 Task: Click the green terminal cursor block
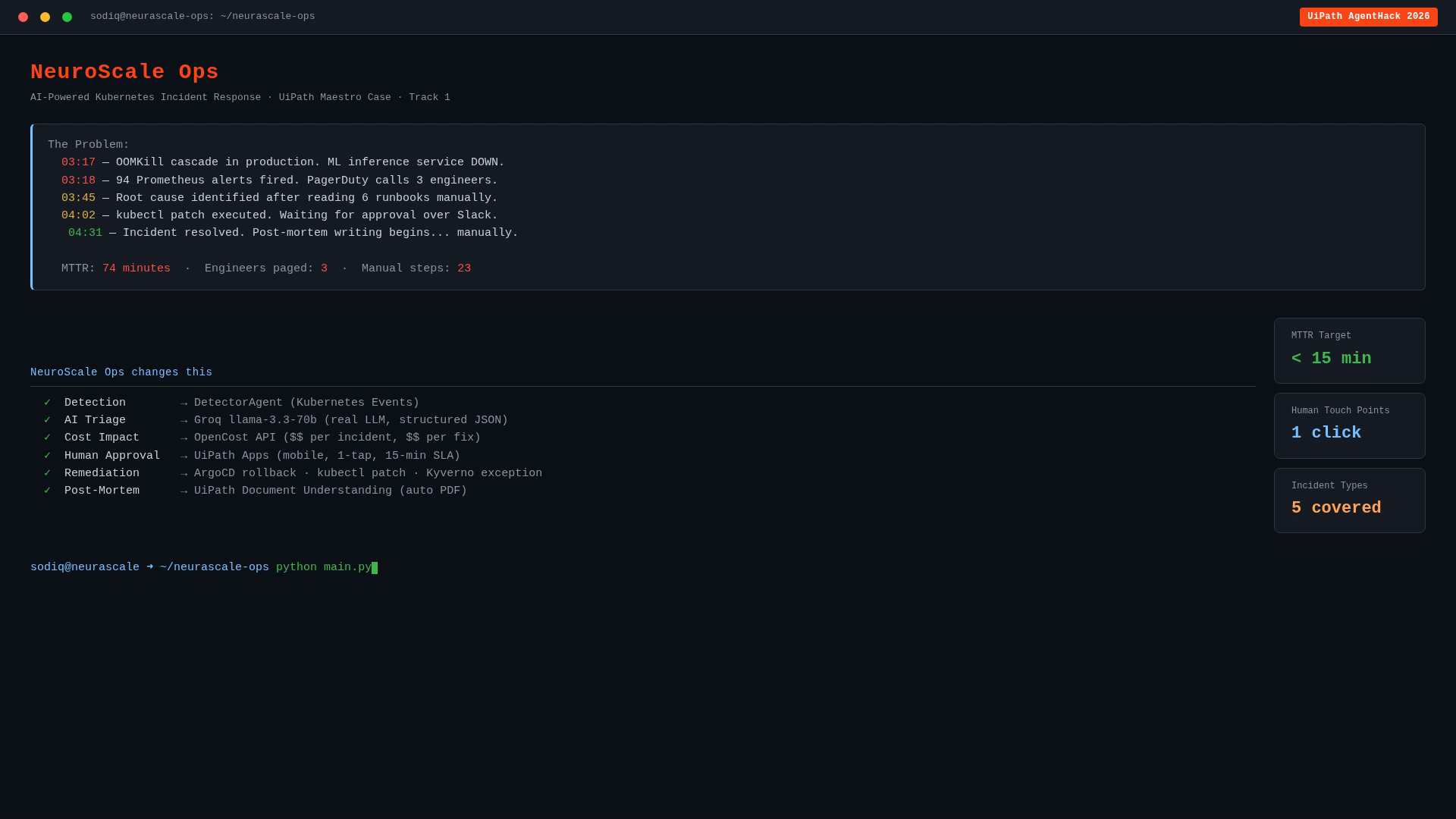click(375, 568)
